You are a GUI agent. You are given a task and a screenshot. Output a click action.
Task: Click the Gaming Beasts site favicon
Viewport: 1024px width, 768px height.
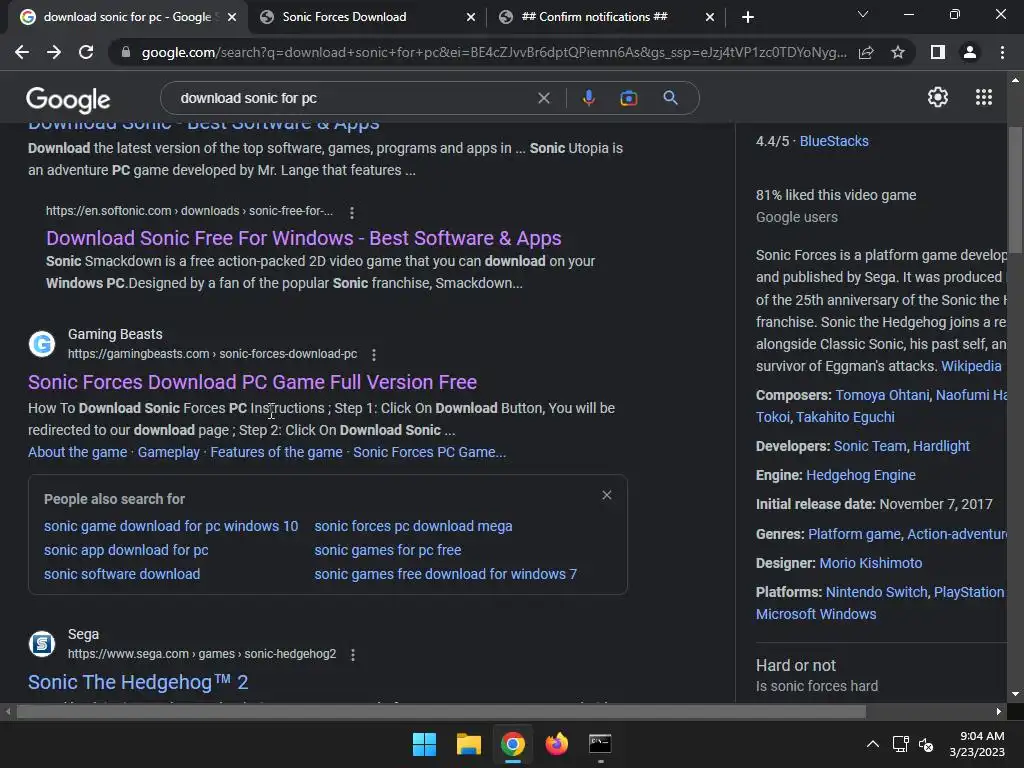[42, 344]
